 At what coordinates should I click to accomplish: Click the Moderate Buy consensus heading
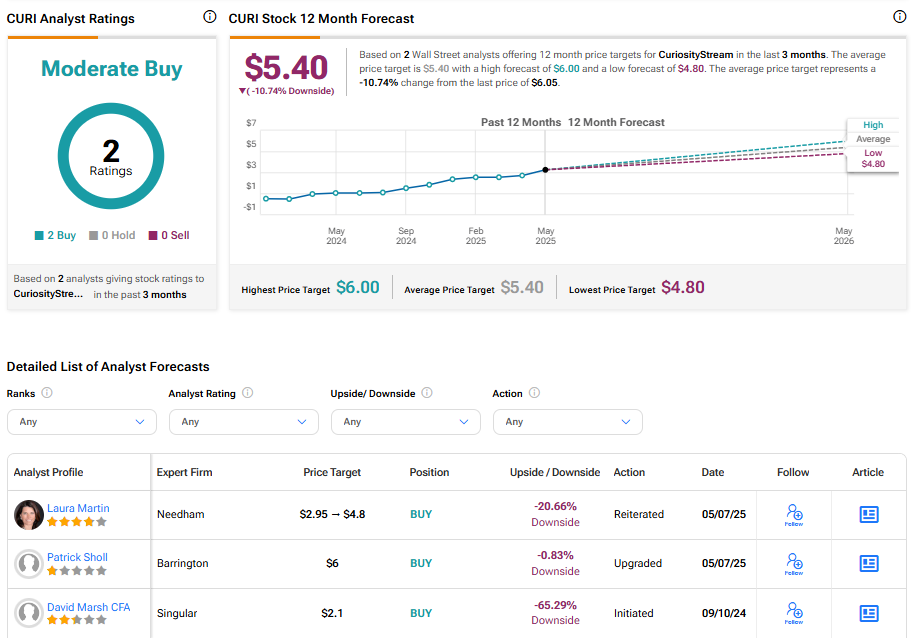pos(112,69)
